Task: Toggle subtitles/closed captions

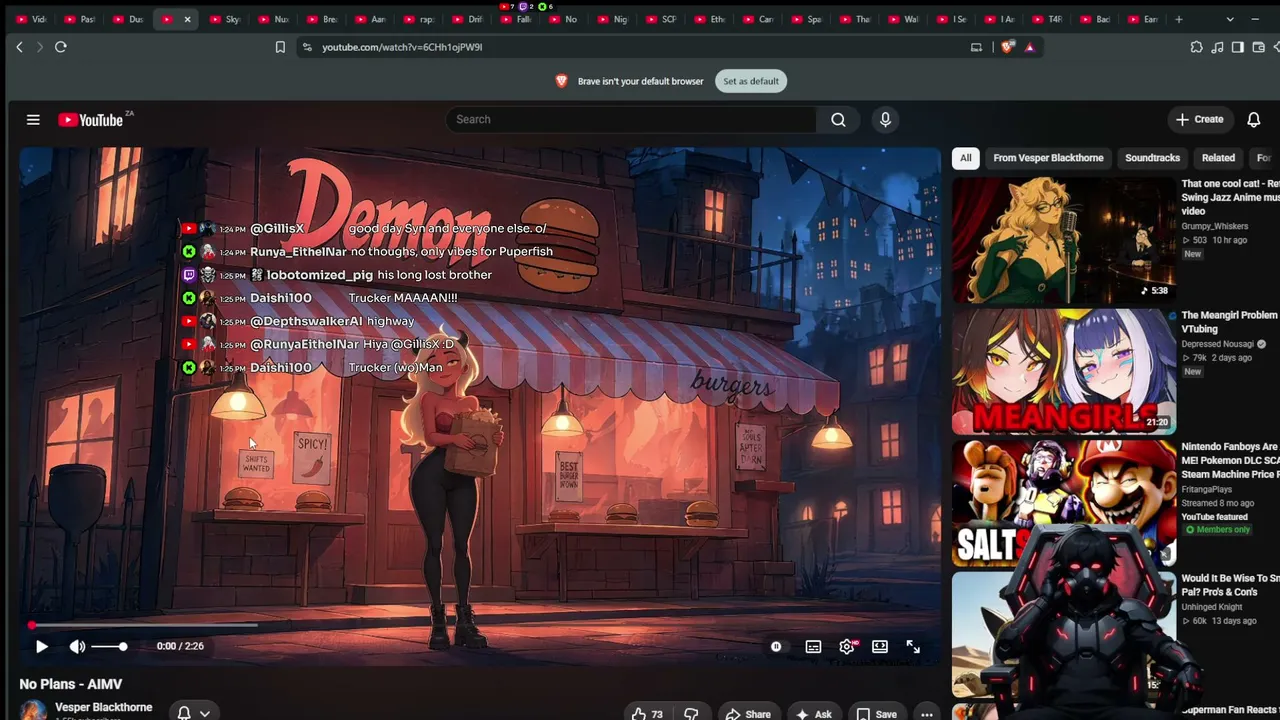Action: click(813, 647)
